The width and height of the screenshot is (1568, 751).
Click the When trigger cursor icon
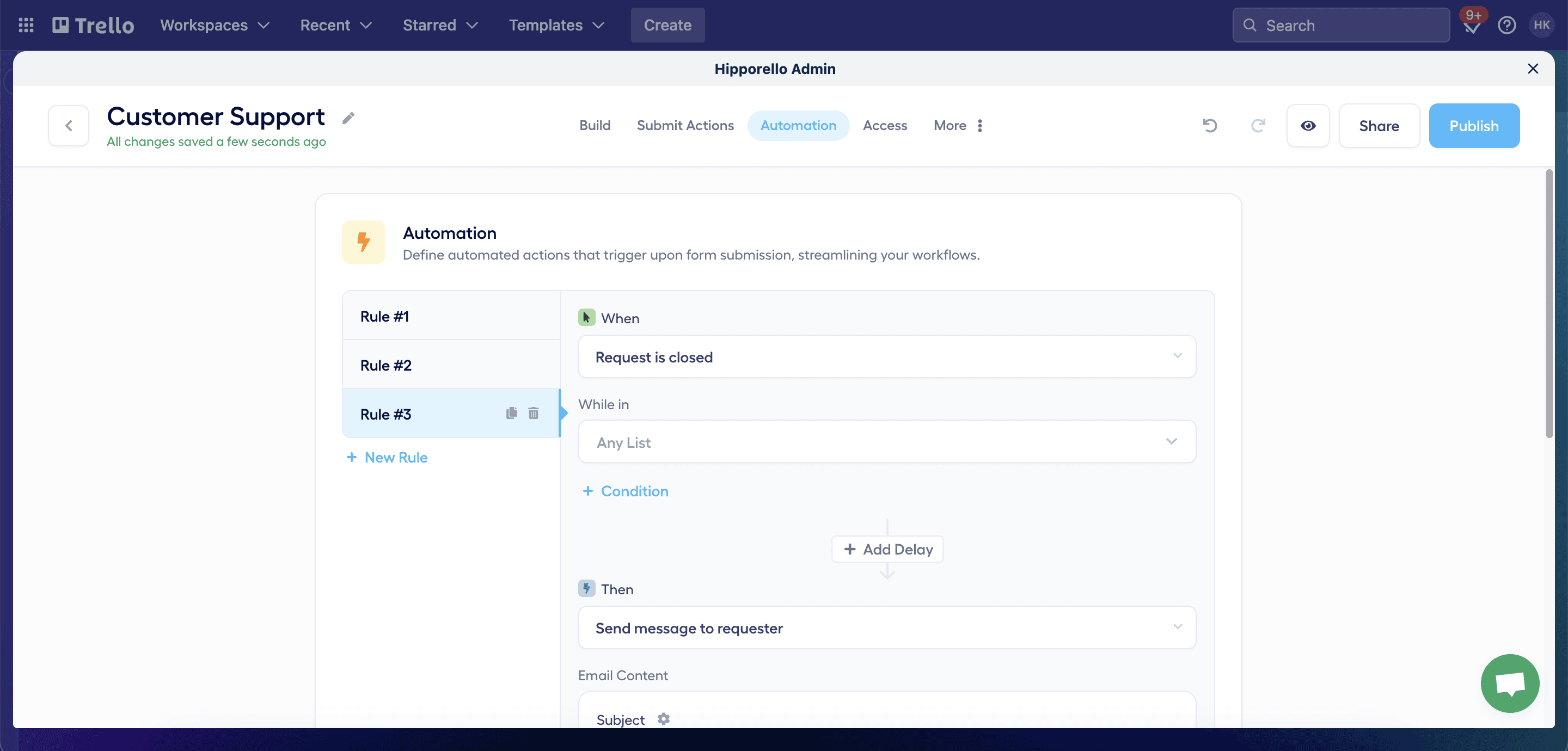pos(586,317)
